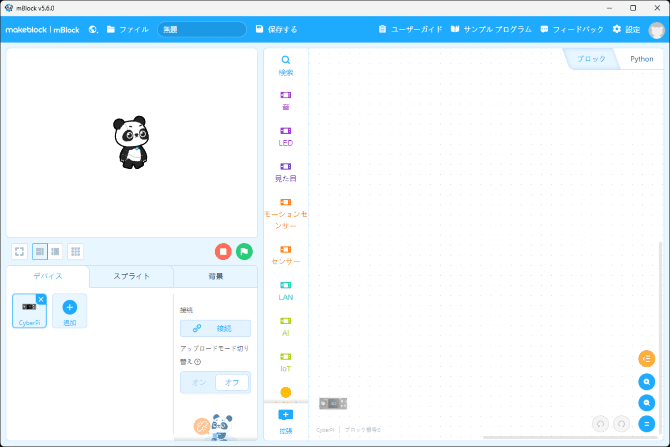Select the orange circle block category
This screenshot has width=670, height=447.
point(285,392)
